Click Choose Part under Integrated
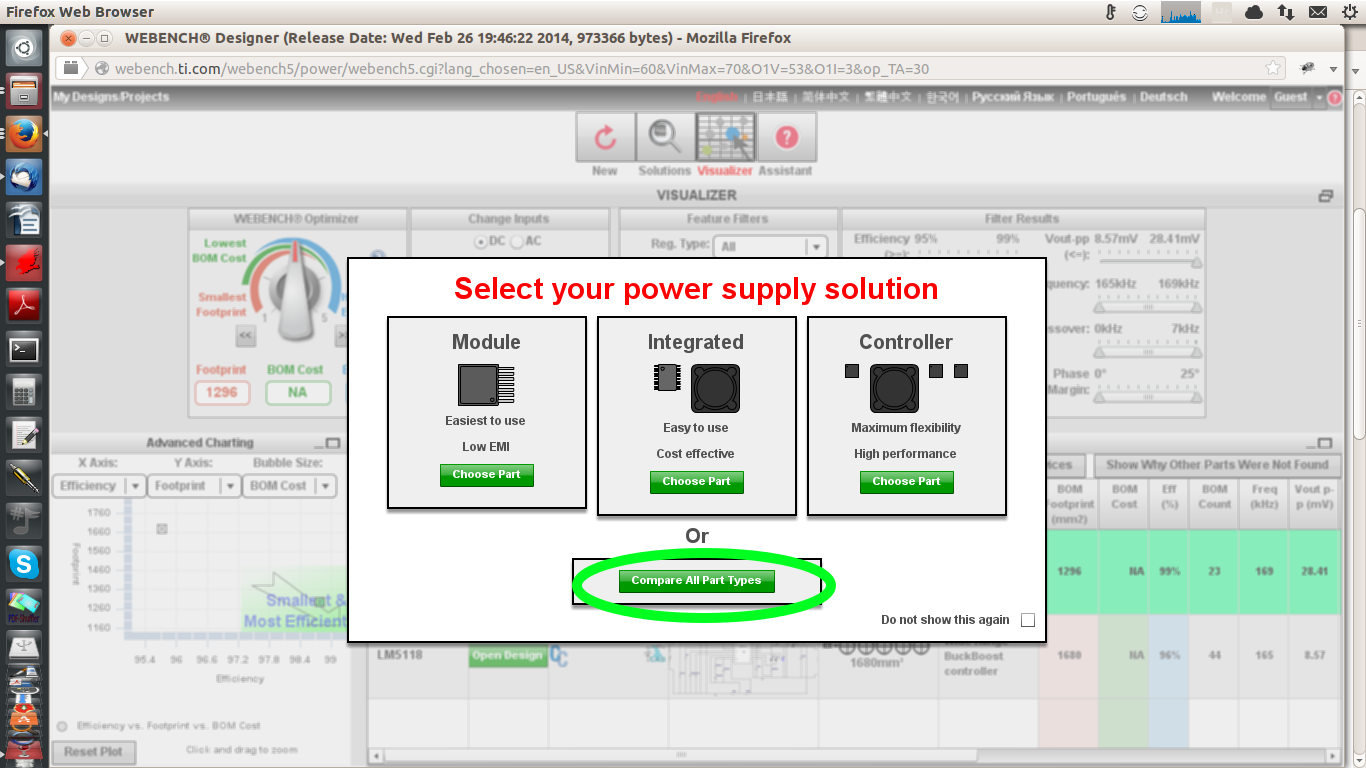 pos(696,482)
